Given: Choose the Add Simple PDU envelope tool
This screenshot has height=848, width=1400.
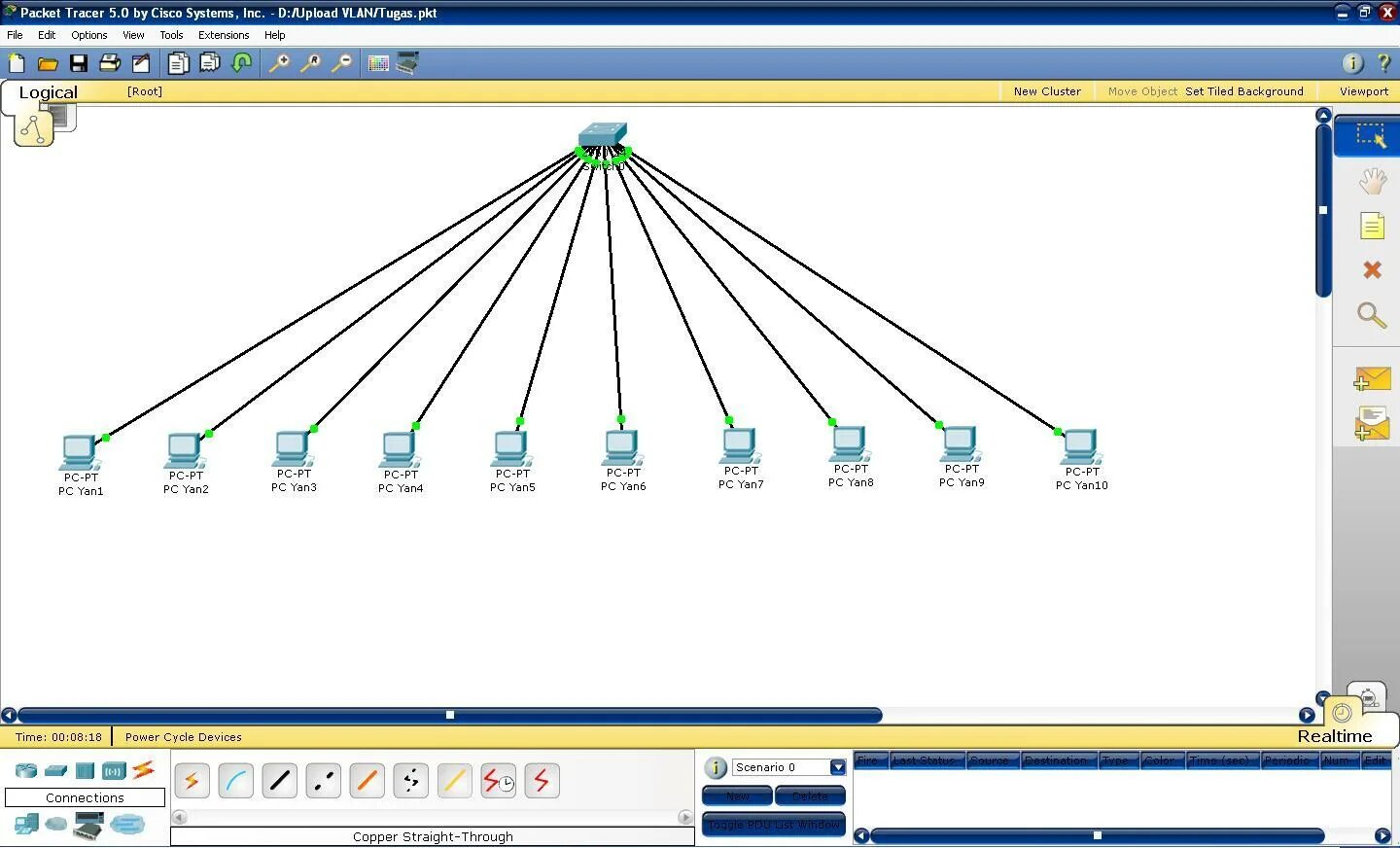Looking at the screenshot, I should tap(1372, 378).
